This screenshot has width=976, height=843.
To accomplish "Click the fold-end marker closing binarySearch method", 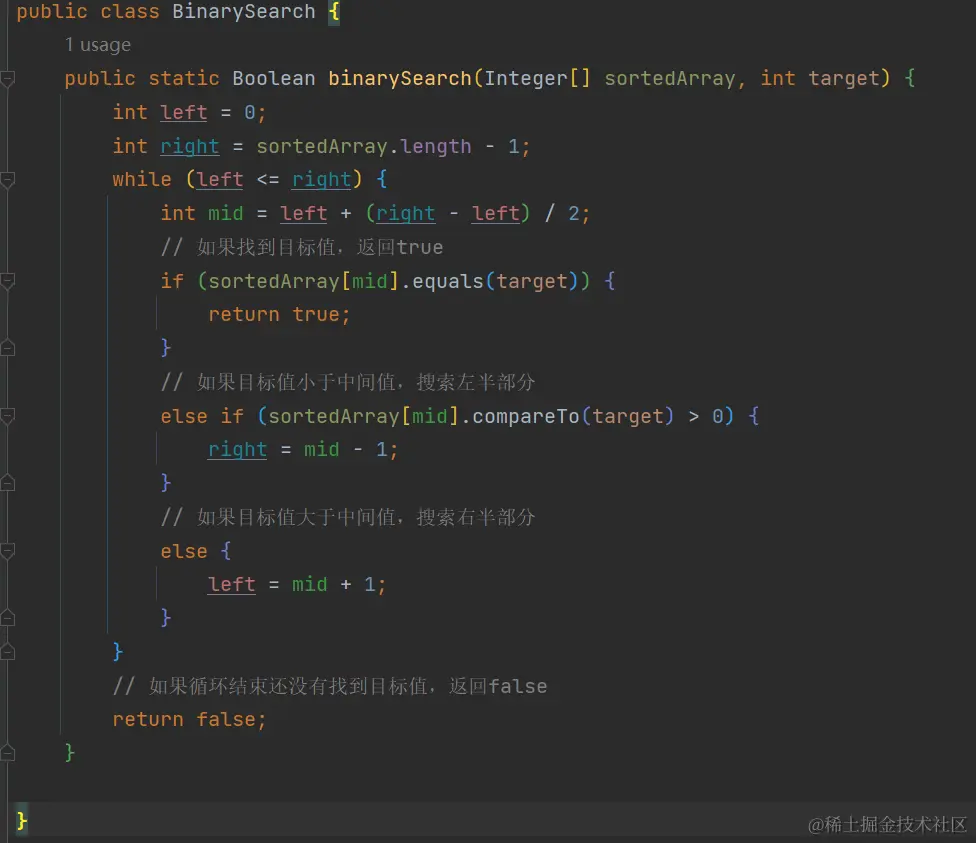I will click(x=7, y=753).
